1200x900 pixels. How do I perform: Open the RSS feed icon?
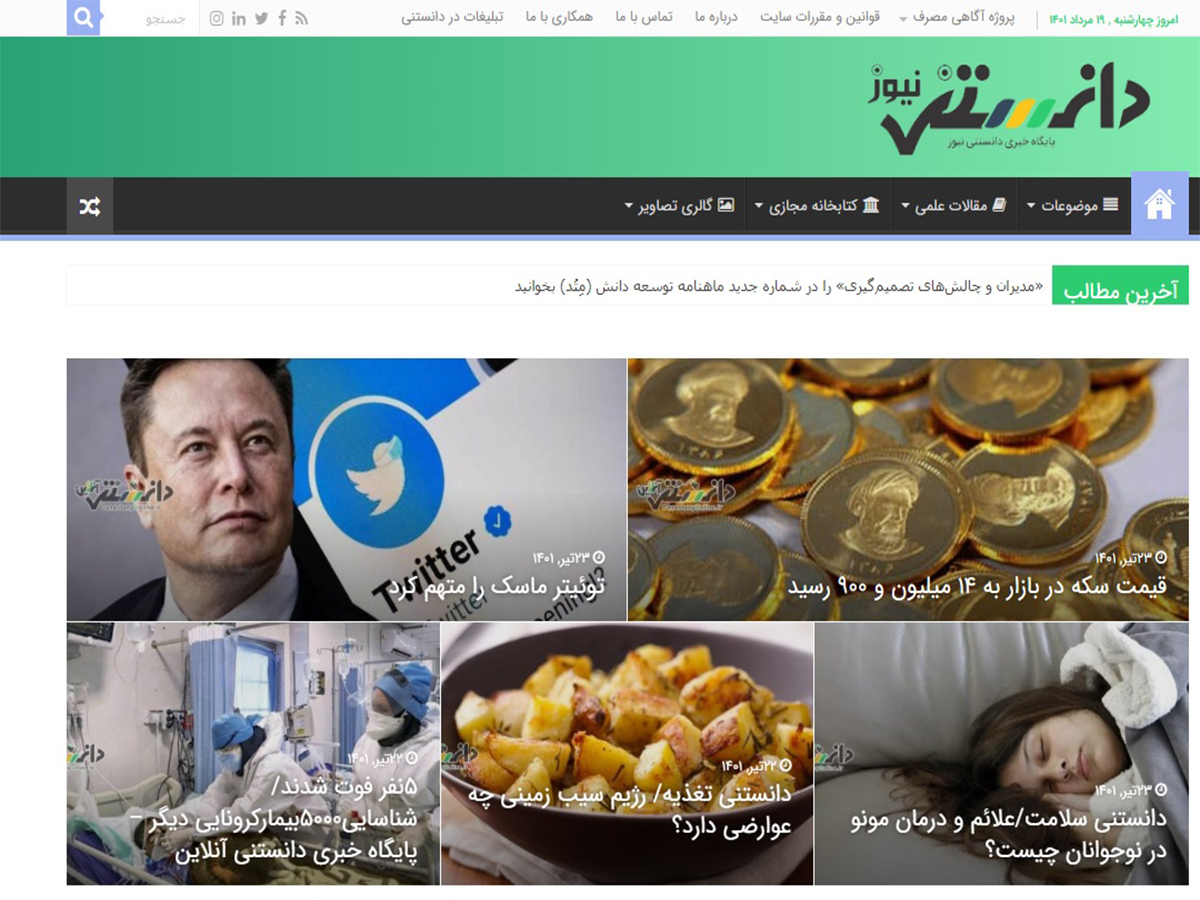click(x=302, y=18)
